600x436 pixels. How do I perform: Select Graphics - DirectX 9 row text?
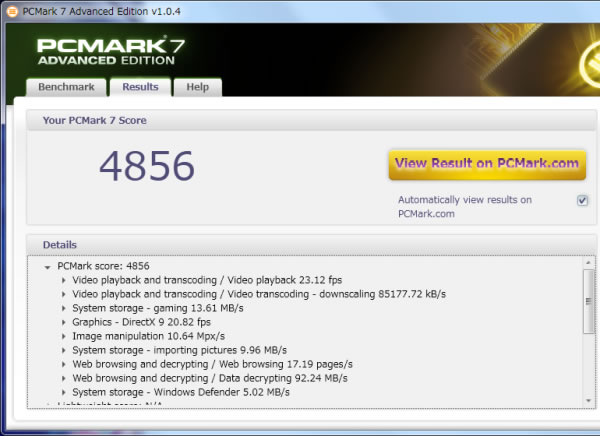tap(142, 322)
